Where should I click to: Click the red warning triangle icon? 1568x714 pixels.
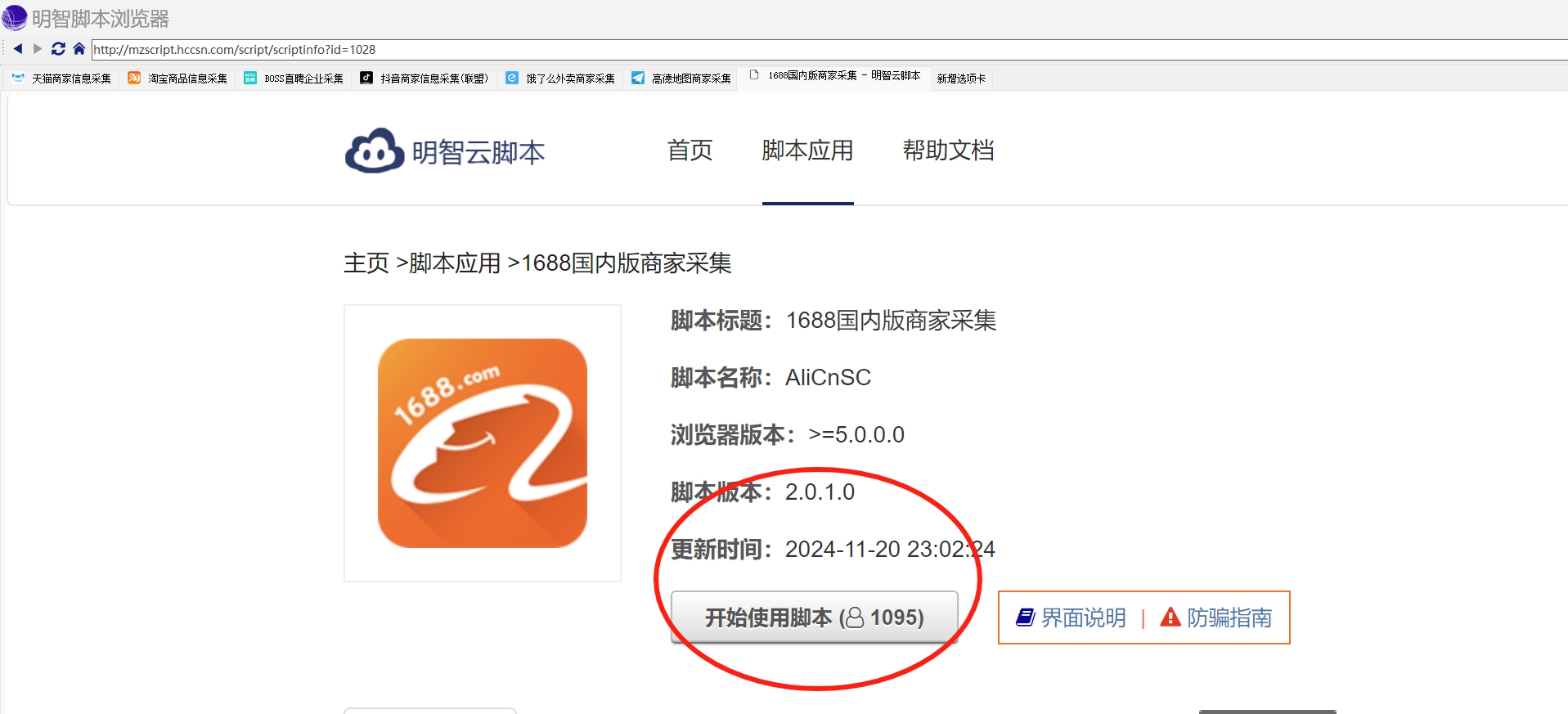tap(1170, 617)
